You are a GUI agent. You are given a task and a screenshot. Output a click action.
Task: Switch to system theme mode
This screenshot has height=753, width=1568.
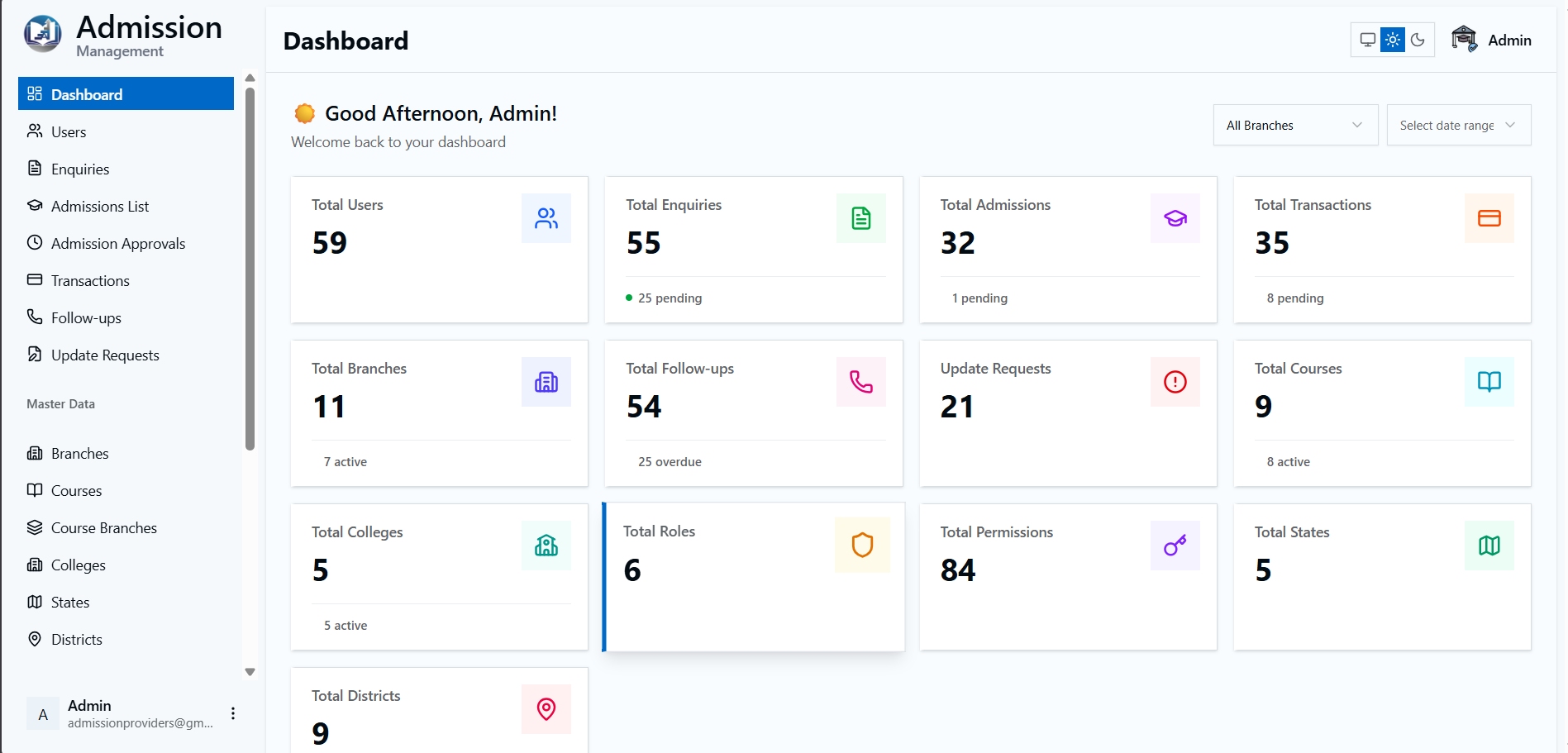(1368, 40)
